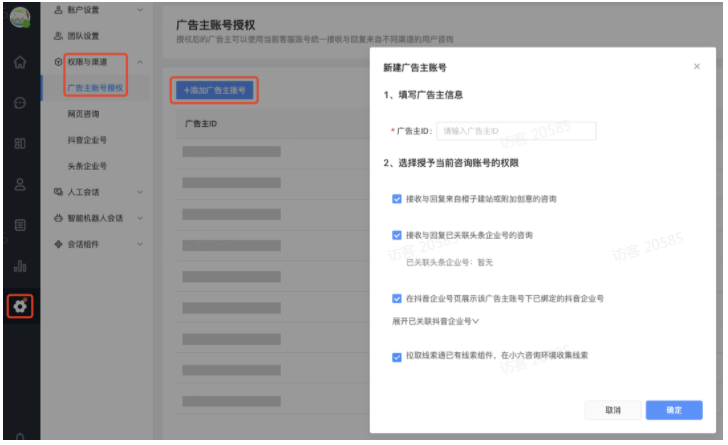
Task: Close the 新建广告主账号 dialog with X
Action: tap(697, 67)
